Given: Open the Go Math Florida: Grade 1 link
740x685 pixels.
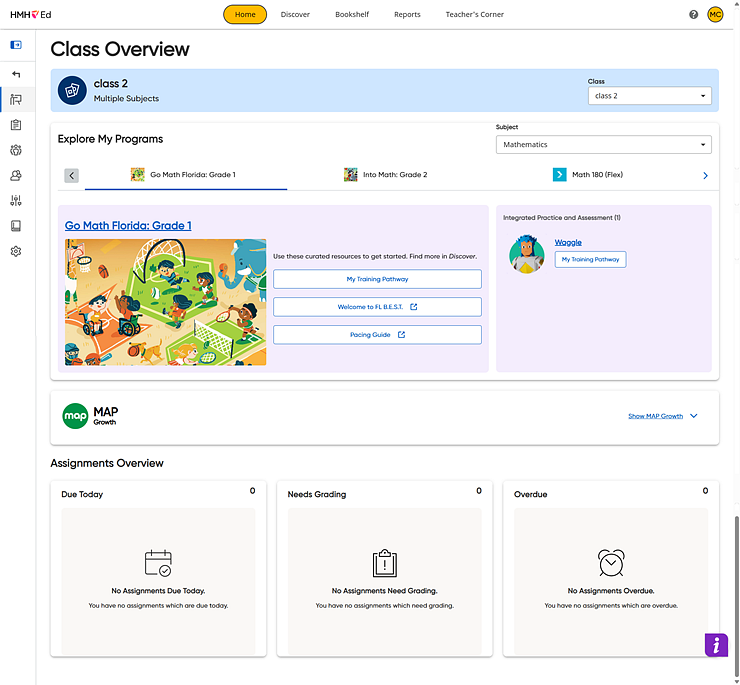Looking at the screenshot, I should click(x=128, y=226).
